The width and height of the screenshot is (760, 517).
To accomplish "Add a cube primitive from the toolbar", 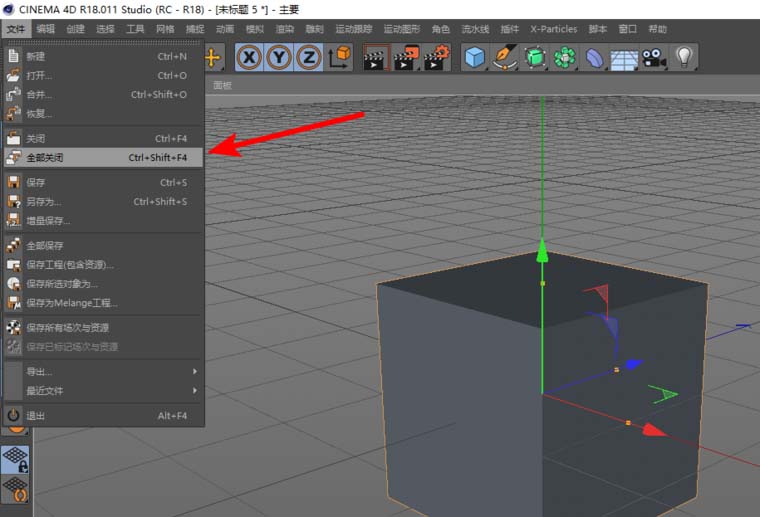I will [x=474, y=57].
